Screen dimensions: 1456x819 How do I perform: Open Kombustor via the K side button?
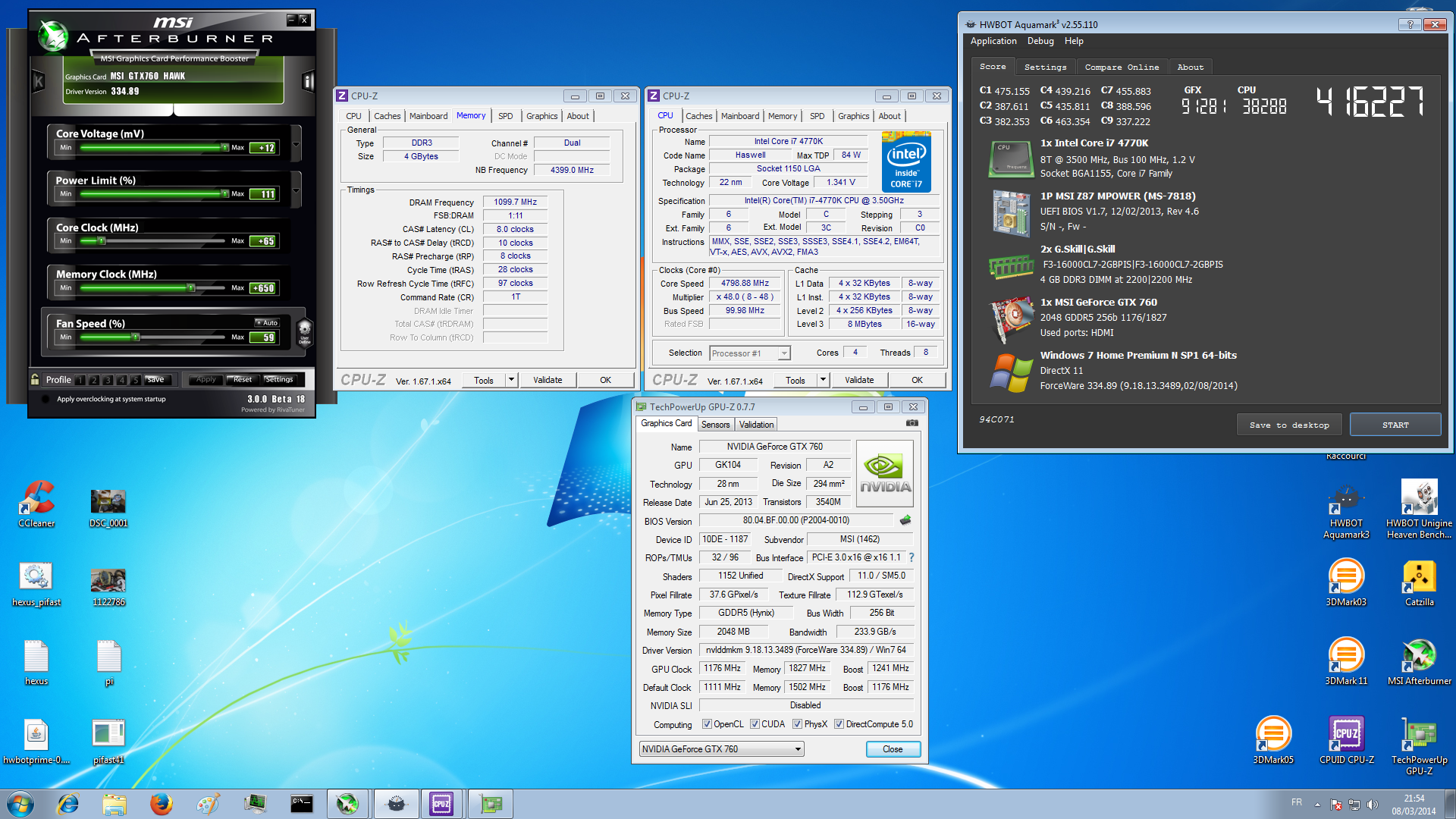click(38, 81)
